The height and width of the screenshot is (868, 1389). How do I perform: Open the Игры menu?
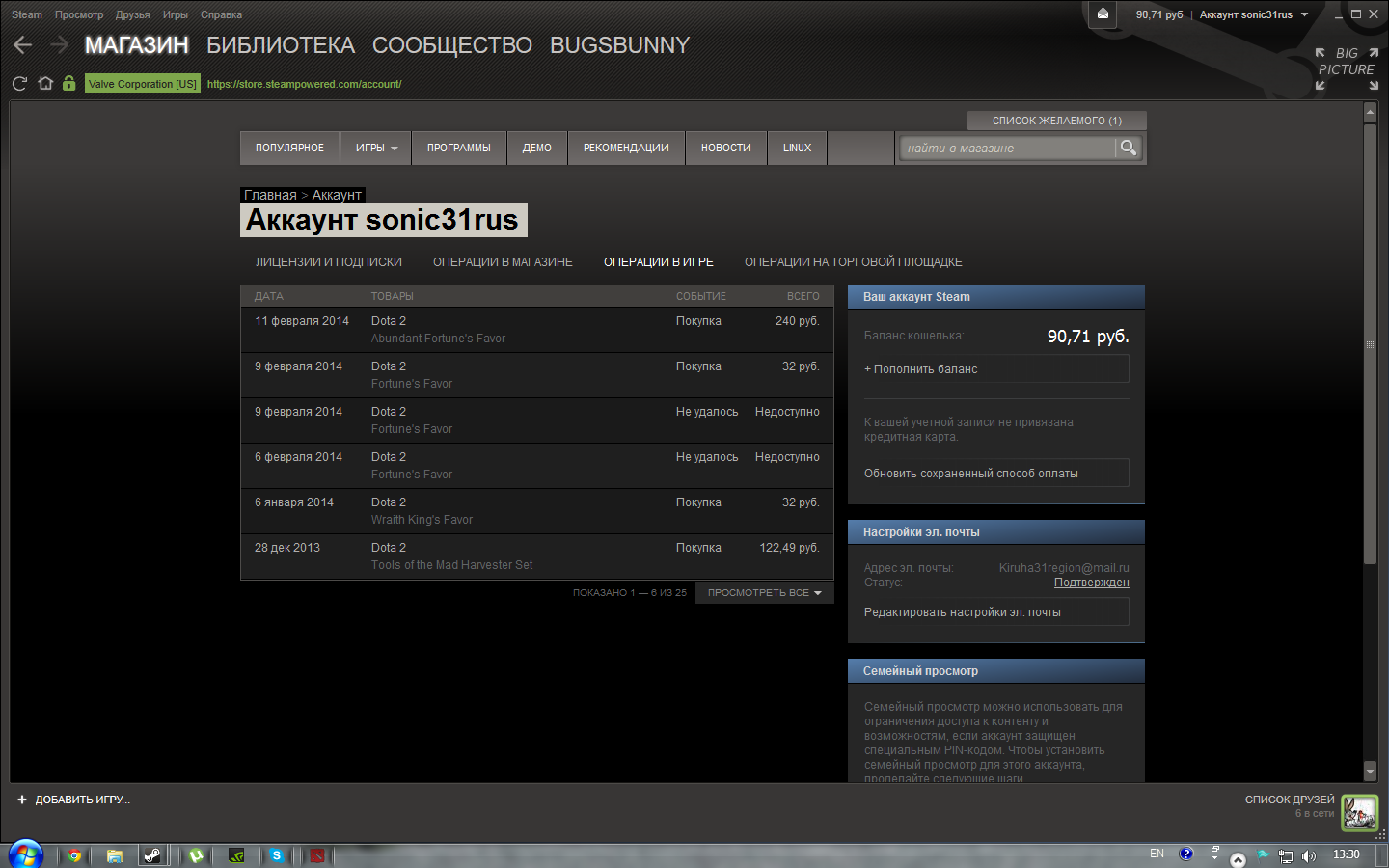175,14
